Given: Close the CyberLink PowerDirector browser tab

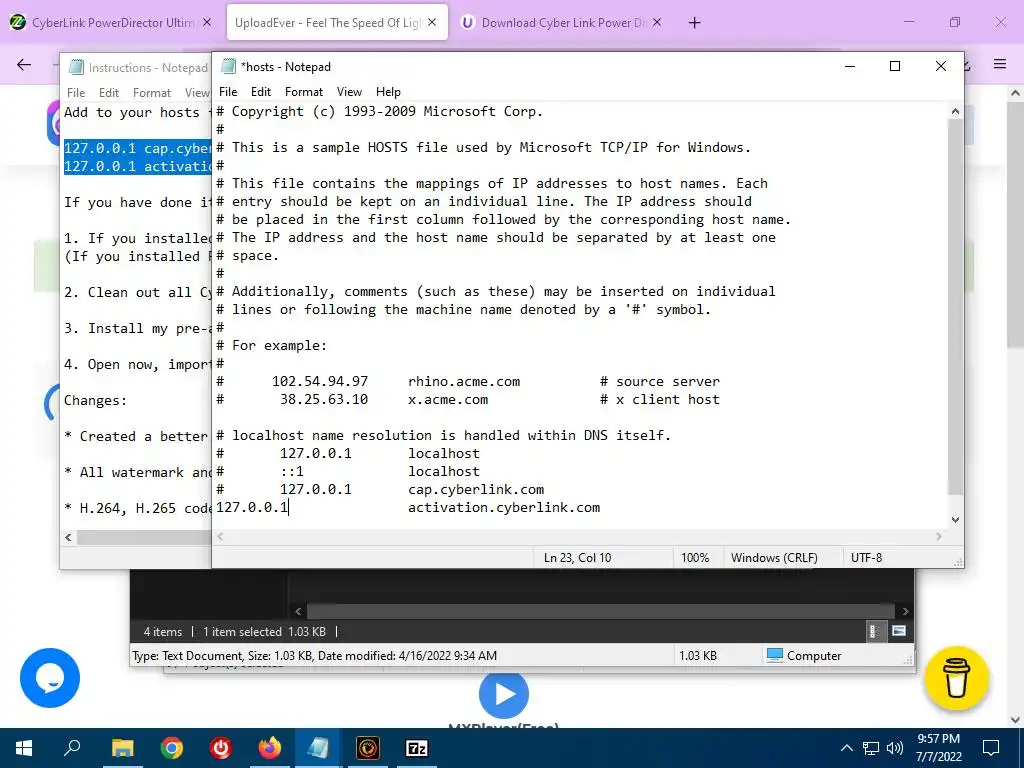Looking at the screenshot, I should tap(206, 22).
